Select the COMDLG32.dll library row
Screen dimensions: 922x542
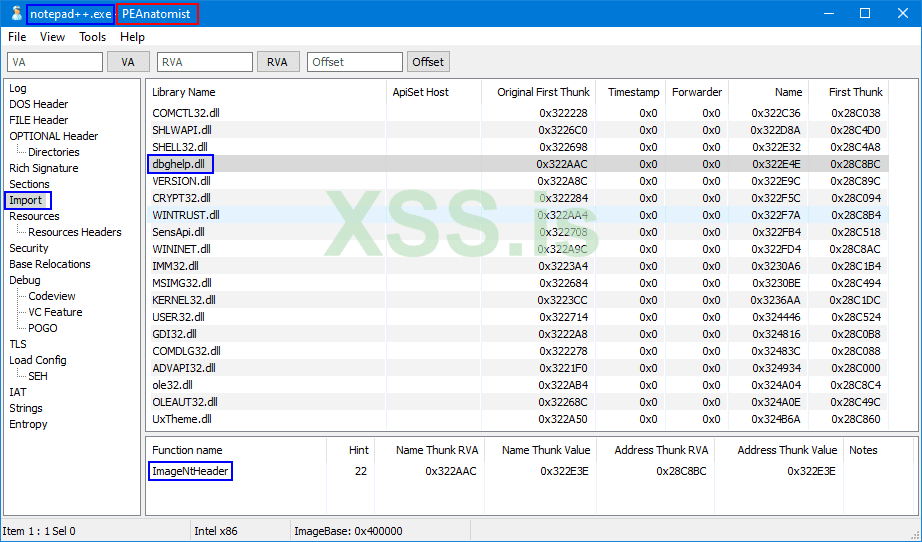517,352
